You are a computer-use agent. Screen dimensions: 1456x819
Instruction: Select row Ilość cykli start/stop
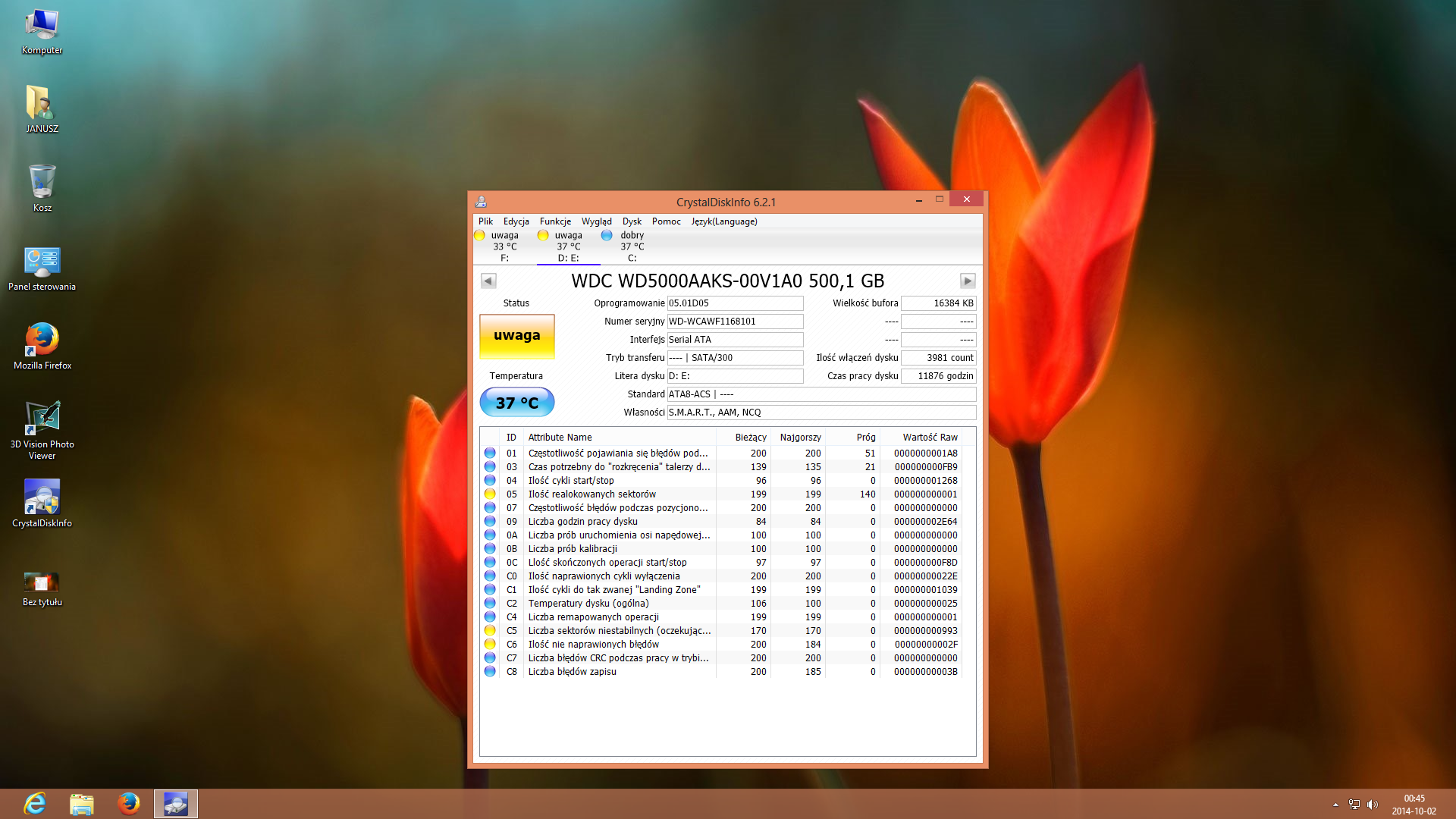pos(721,481)
